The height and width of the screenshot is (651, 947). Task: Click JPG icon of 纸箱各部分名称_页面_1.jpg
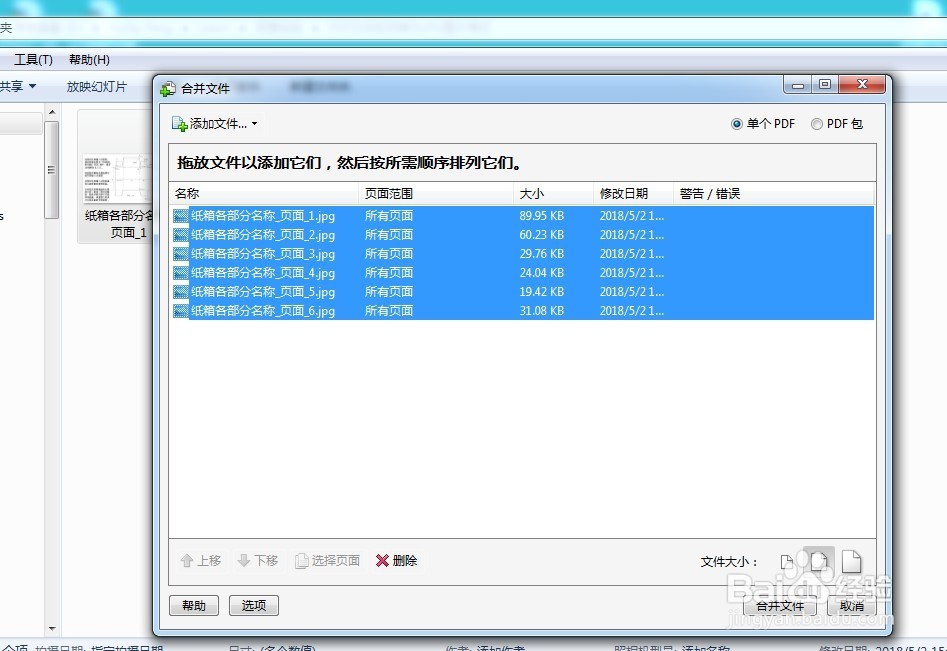click(x=181, y=216)
